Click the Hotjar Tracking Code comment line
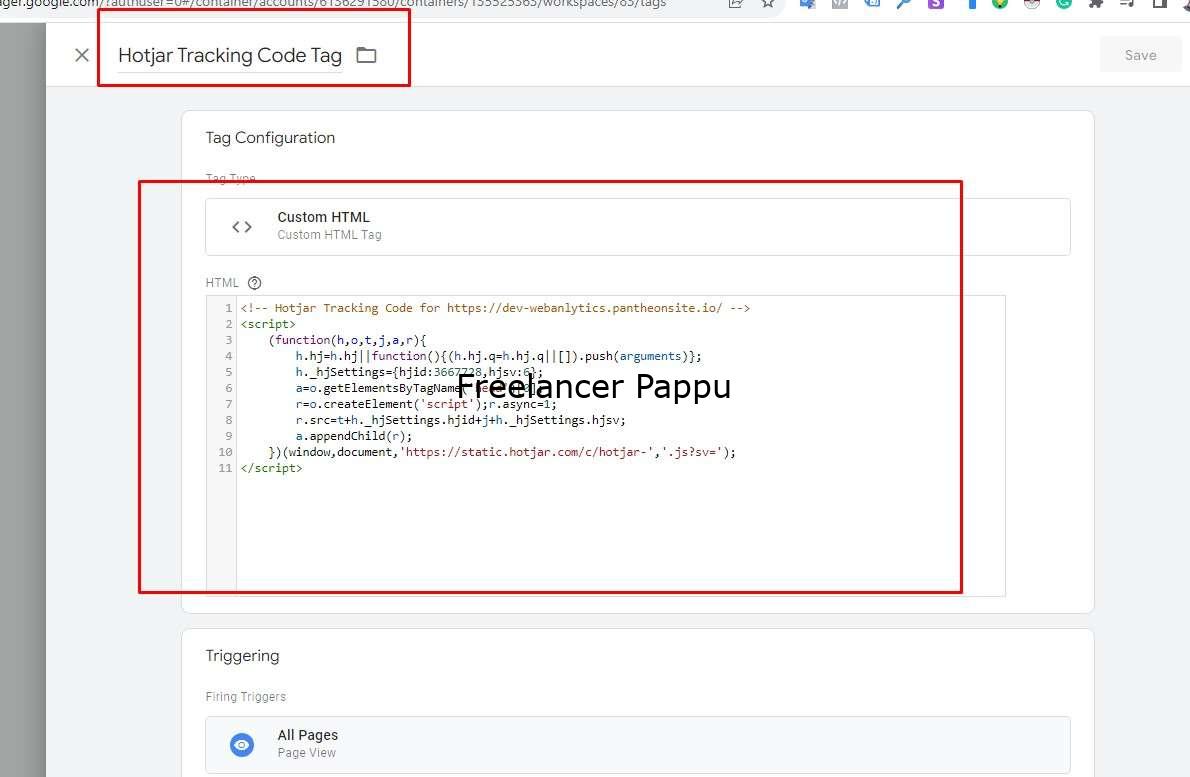Image resolution: width=1190 pixels, height=777 pixels. point(495,308)
